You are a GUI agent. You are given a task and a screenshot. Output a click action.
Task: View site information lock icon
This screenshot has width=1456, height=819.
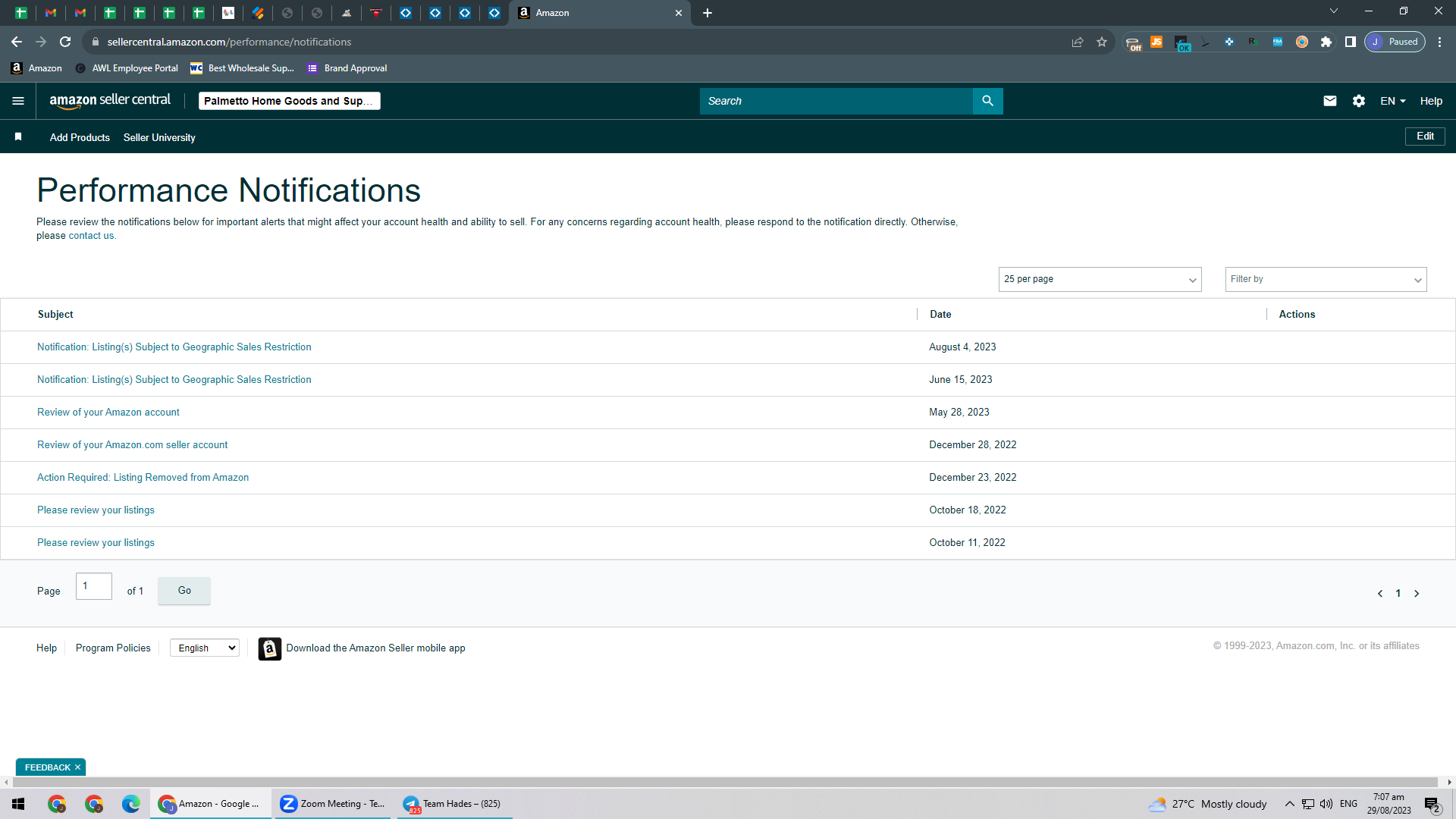coord(95,42)
